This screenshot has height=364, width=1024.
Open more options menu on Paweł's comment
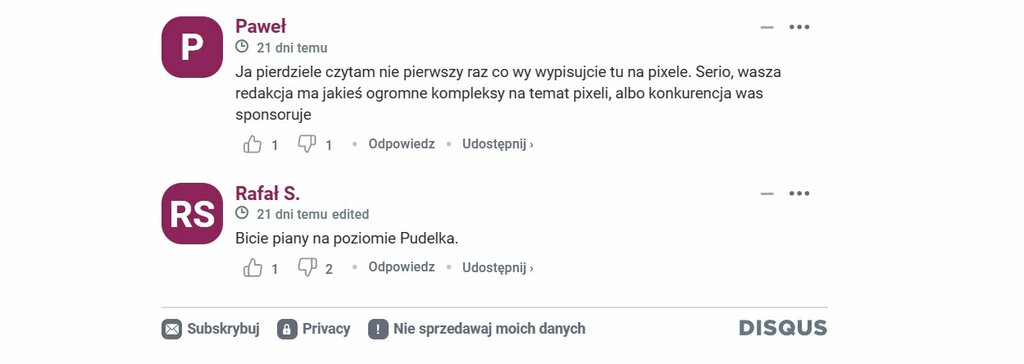(x=799, y=27)
